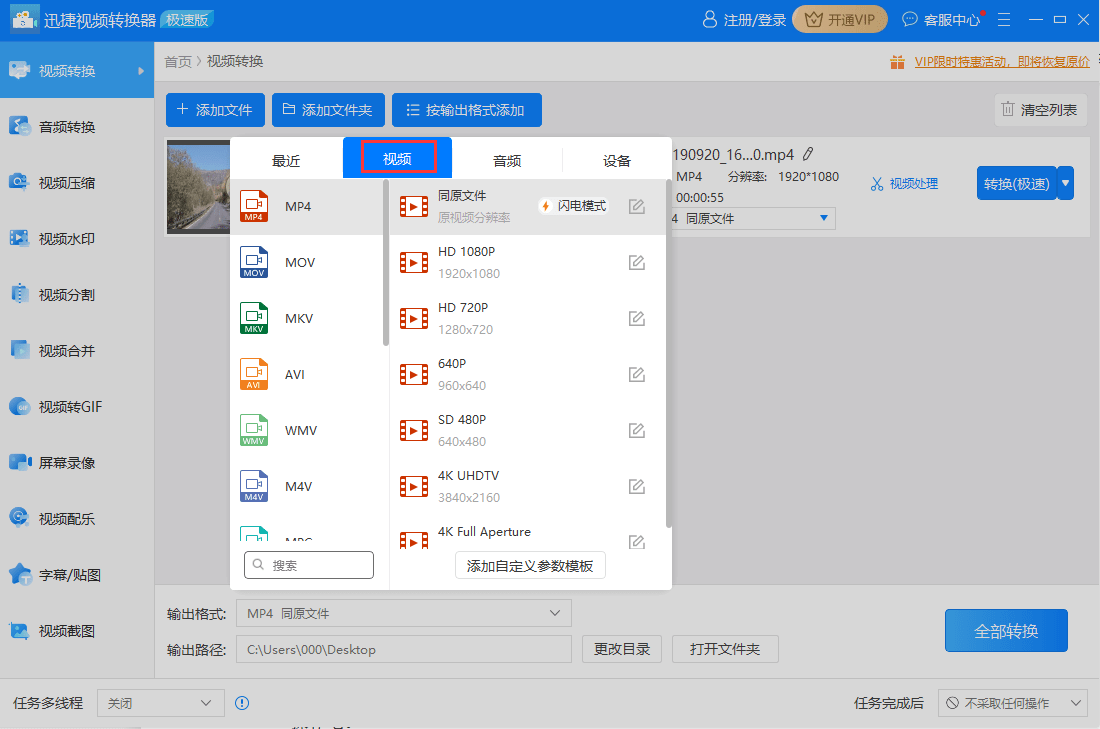The width and height of the screenshot is (1100, 729).
Task: Switch to the 音频 tab
Action: pos(507,161)
